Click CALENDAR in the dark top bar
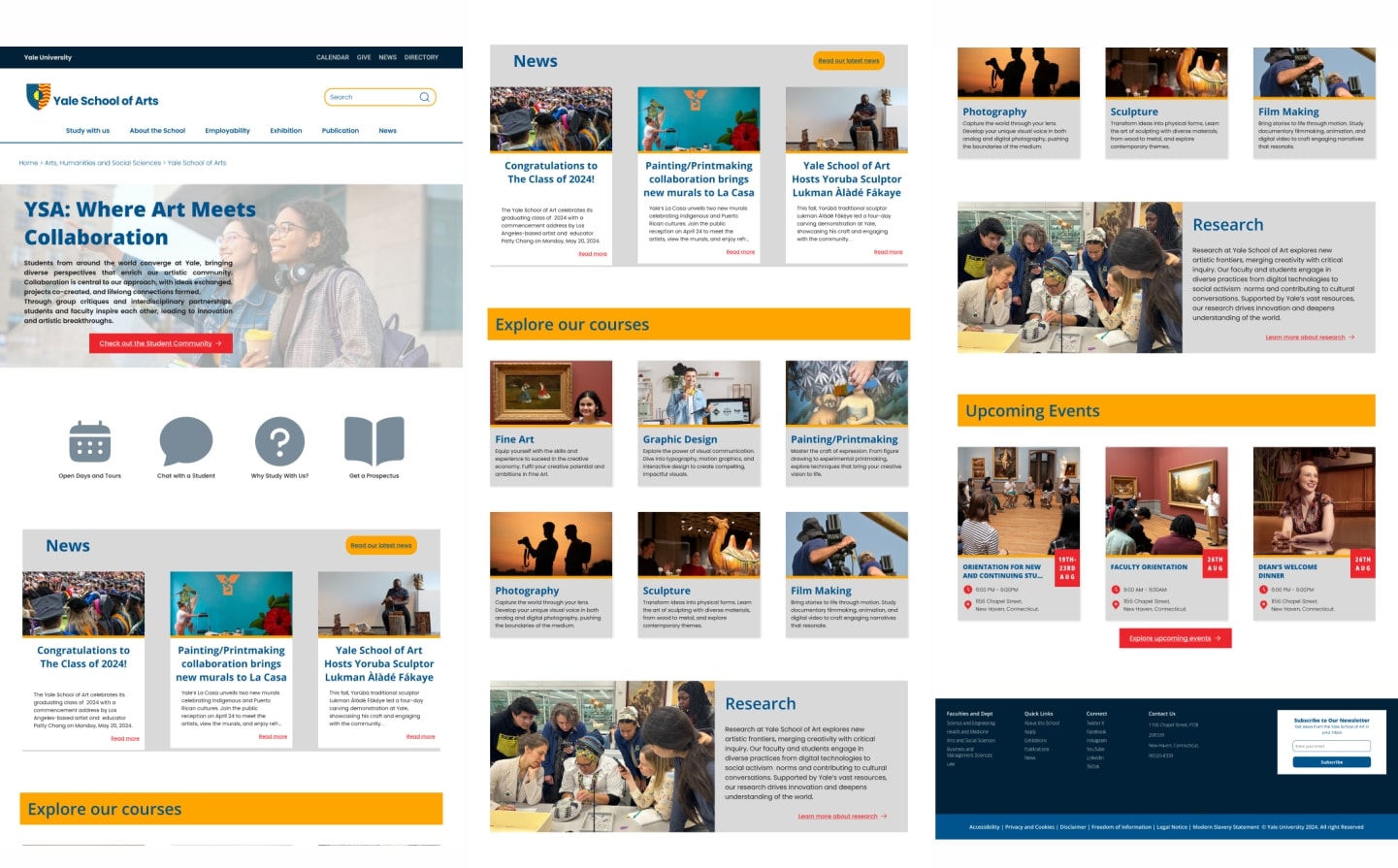The width and height of the screenshot is (1398, 868). pos(333,57)
